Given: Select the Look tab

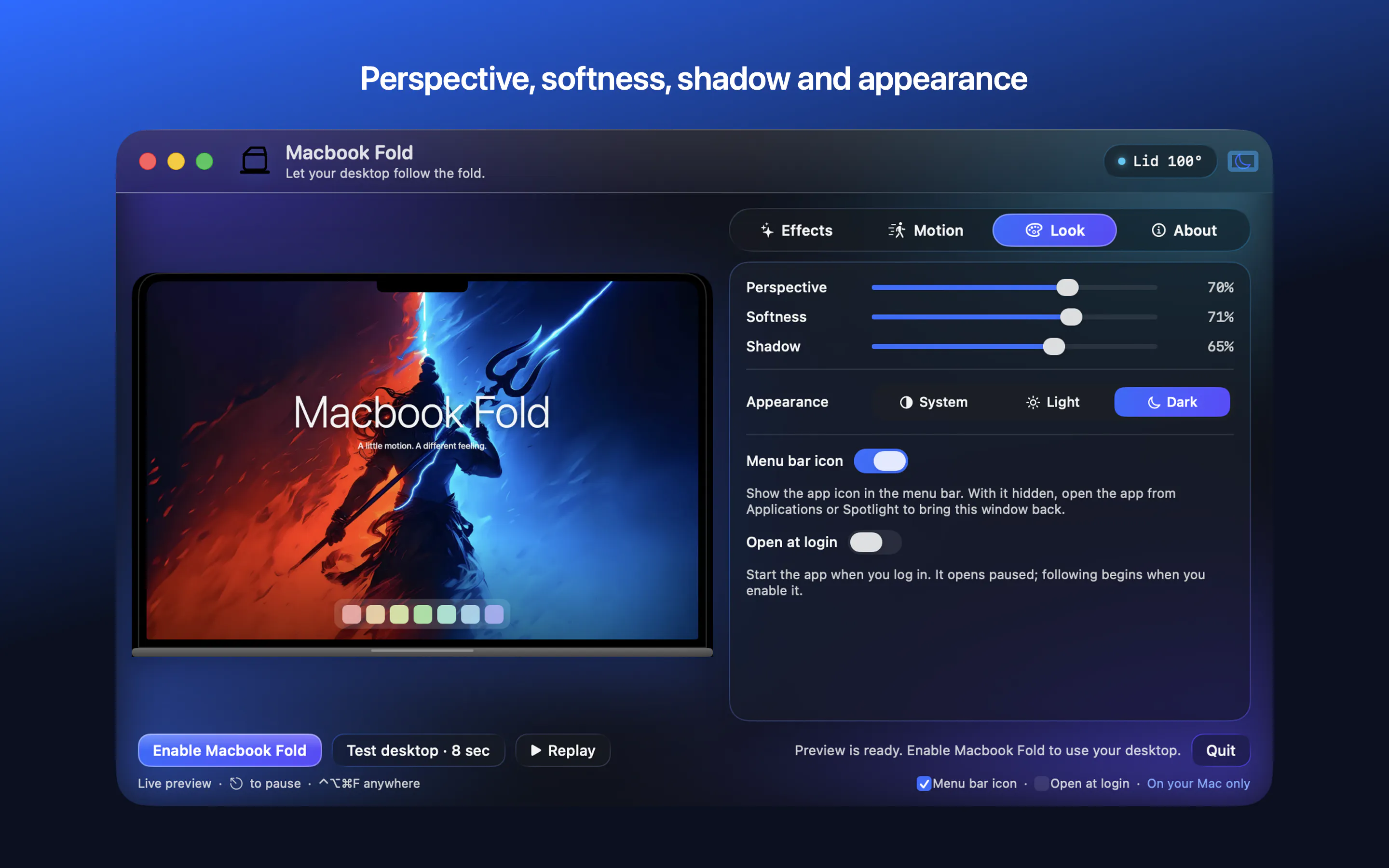Looking at the screenshot, I should point(1054,230).
